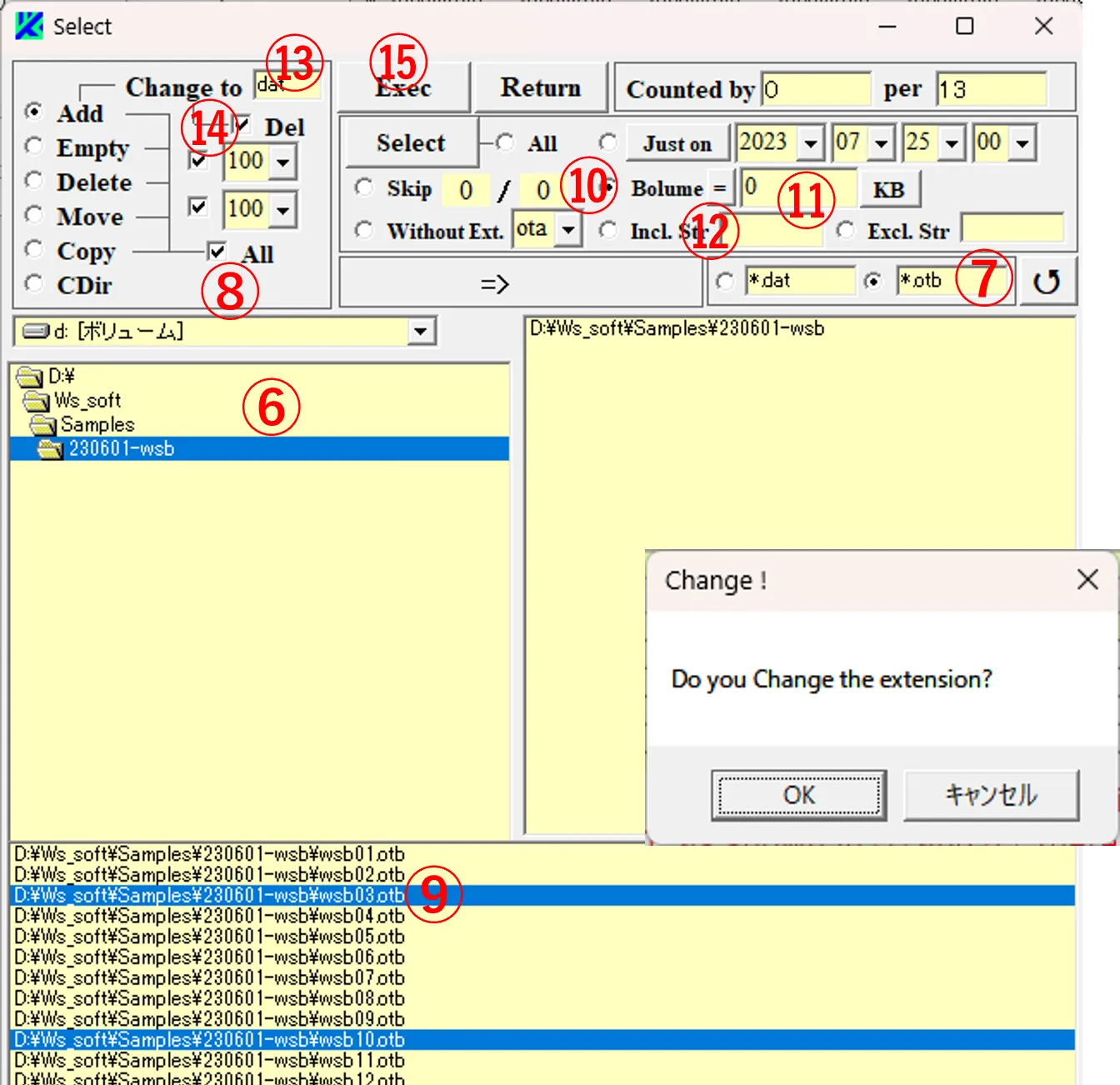This screenshot has height=1085, width=1120.
Task: Open the hour 00 dropdown
Action: tap(1022, 143)
